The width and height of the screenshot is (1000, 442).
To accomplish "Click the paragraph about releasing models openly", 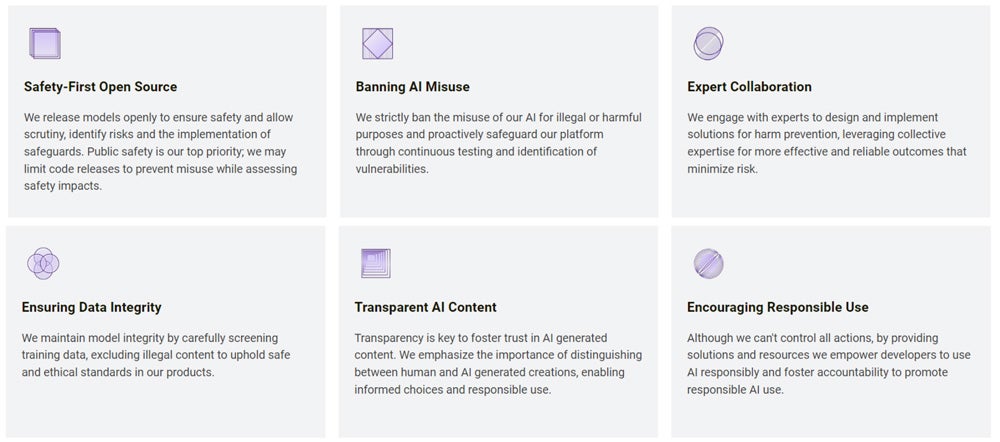I will [x=161, y=152].
